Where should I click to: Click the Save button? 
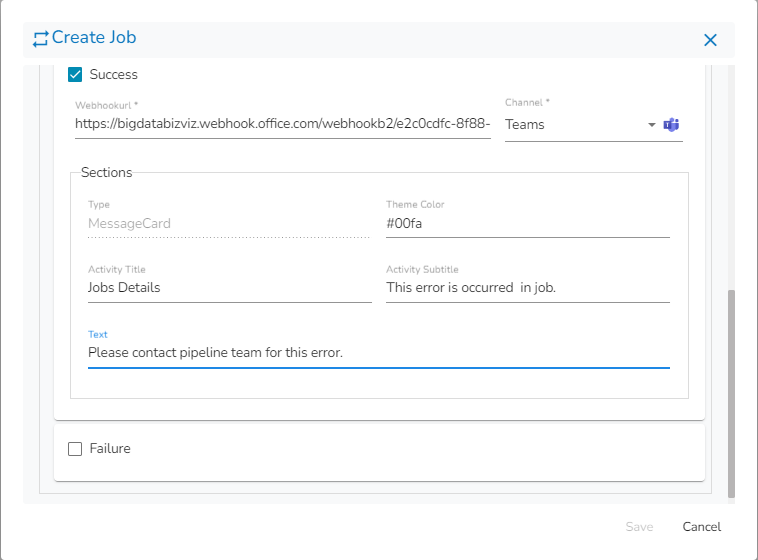639,527
